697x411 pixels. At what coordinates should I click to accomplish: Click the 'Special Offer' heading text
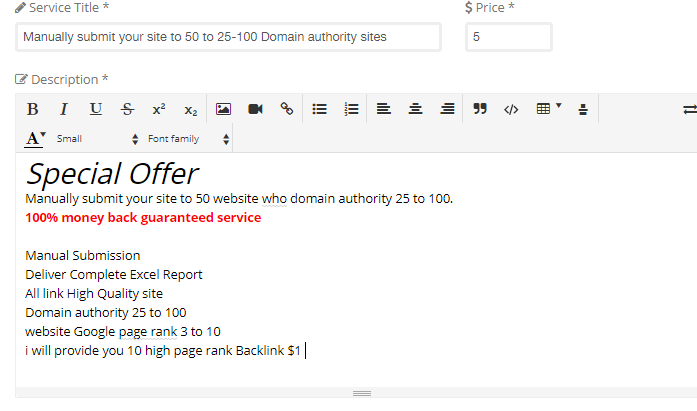click(x=112, y=174)
